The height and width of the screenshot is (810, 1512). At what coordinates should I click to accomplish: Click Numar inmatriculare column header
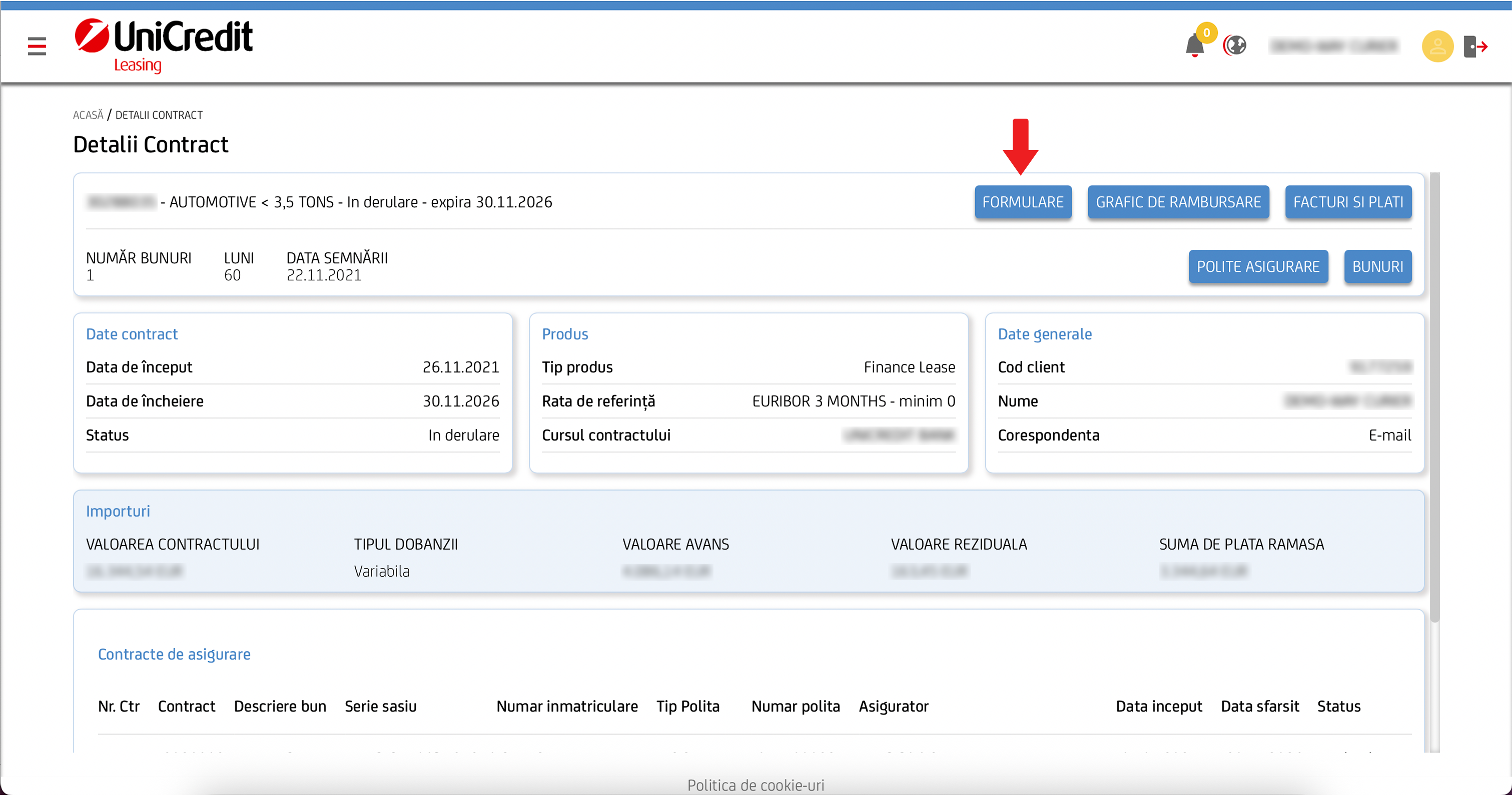tap(567, 706)
